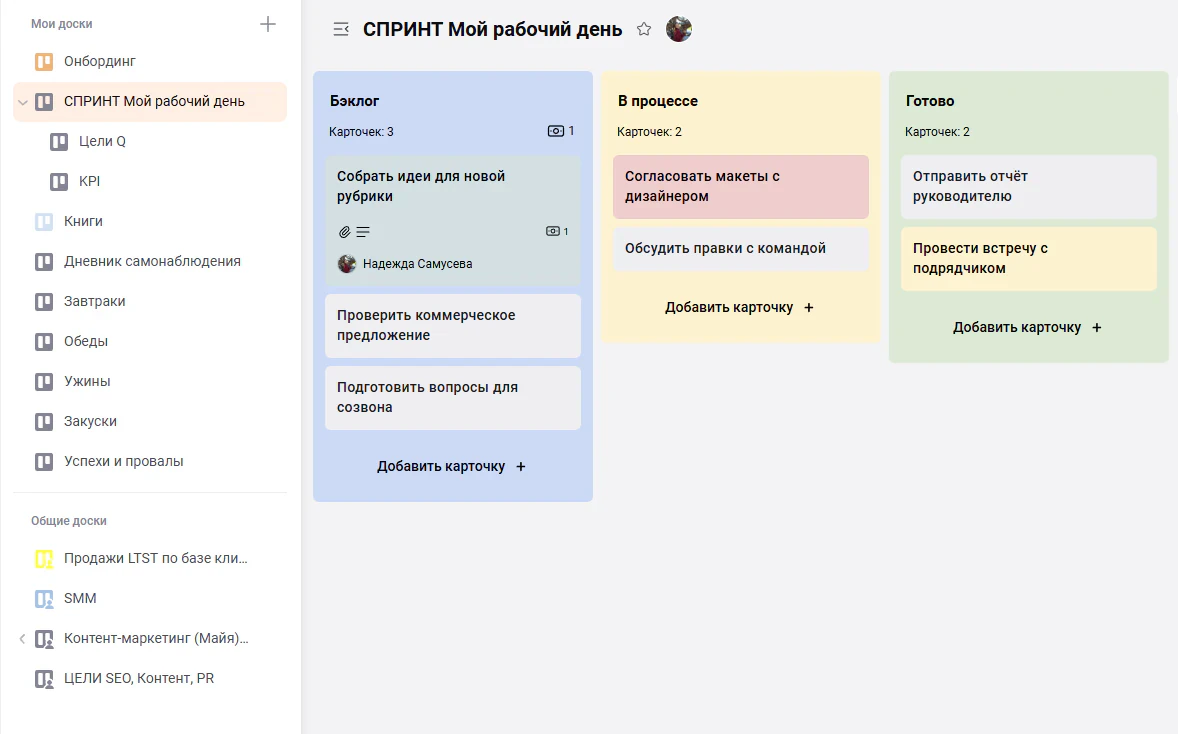Collapse the СПРИНТ Мой рабочий день tree

click(x=23, y=102)
